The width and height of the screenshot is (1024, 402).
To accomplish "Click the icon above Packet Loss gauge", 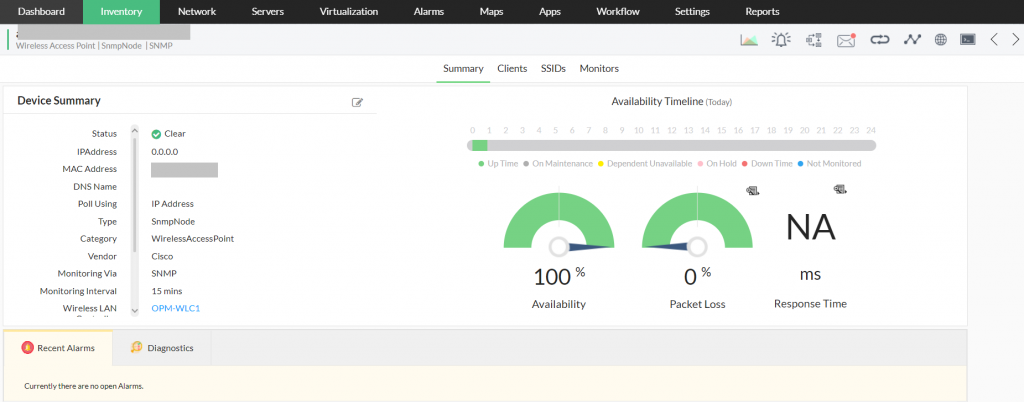I will pos(752,190).
